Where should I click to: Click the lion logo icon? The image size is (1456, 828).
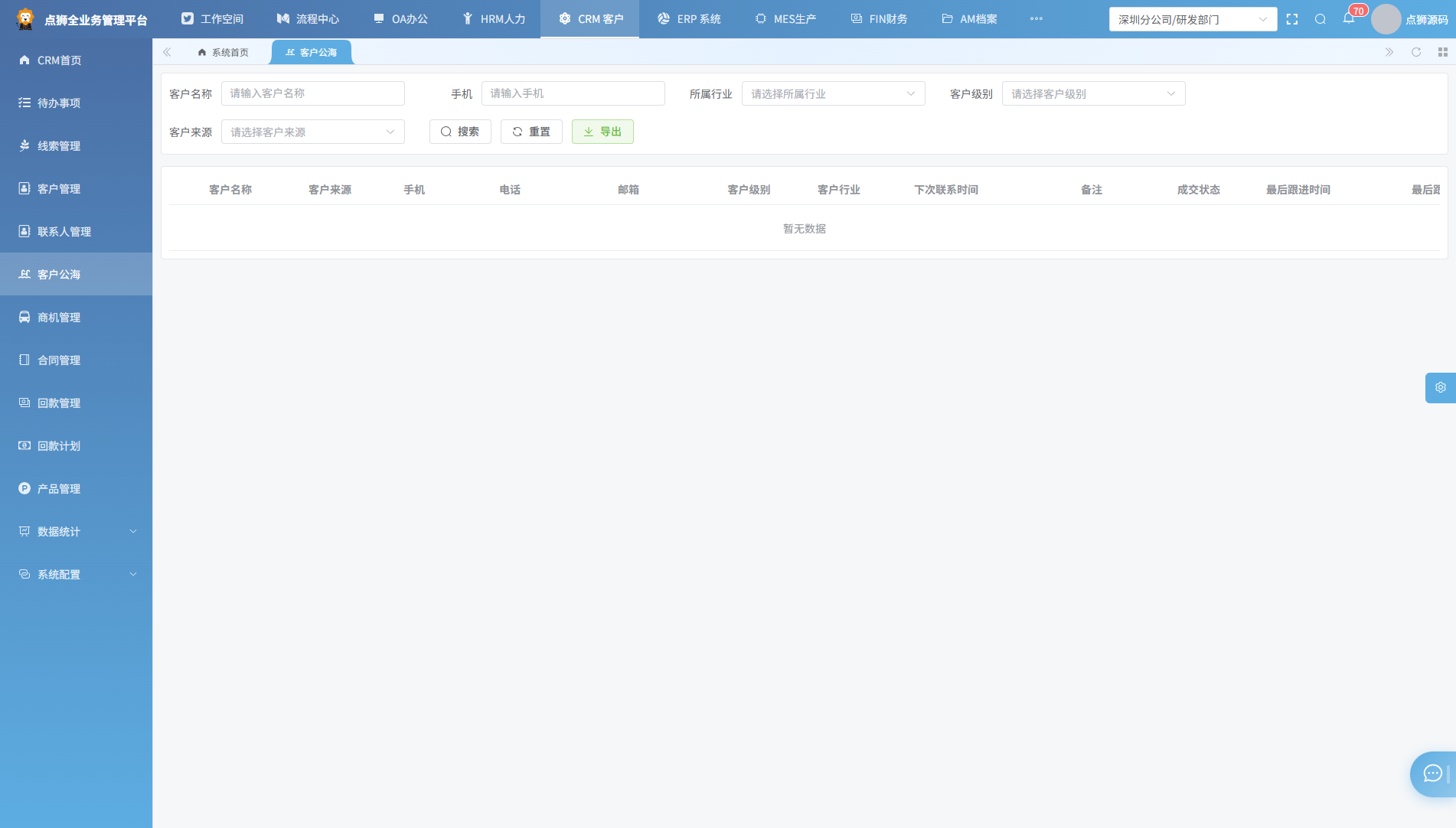25,19
